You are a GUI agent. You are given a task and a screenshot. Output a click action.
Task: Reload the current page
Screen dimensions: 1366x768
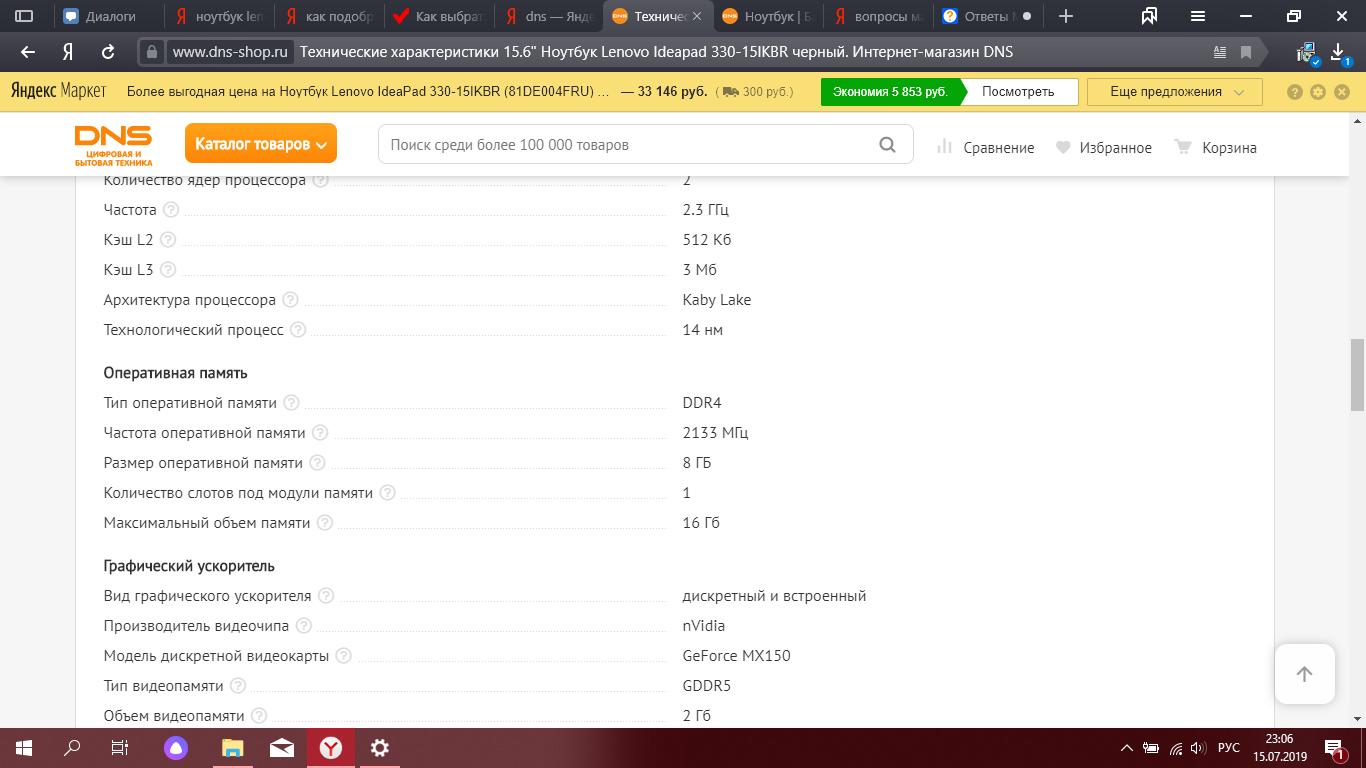point(108,52)
